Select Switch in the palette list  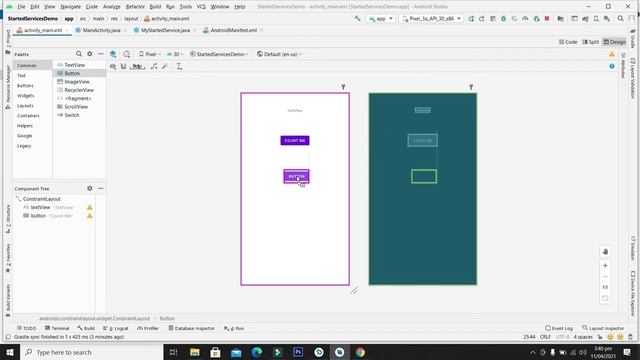[x=71, y=115]
